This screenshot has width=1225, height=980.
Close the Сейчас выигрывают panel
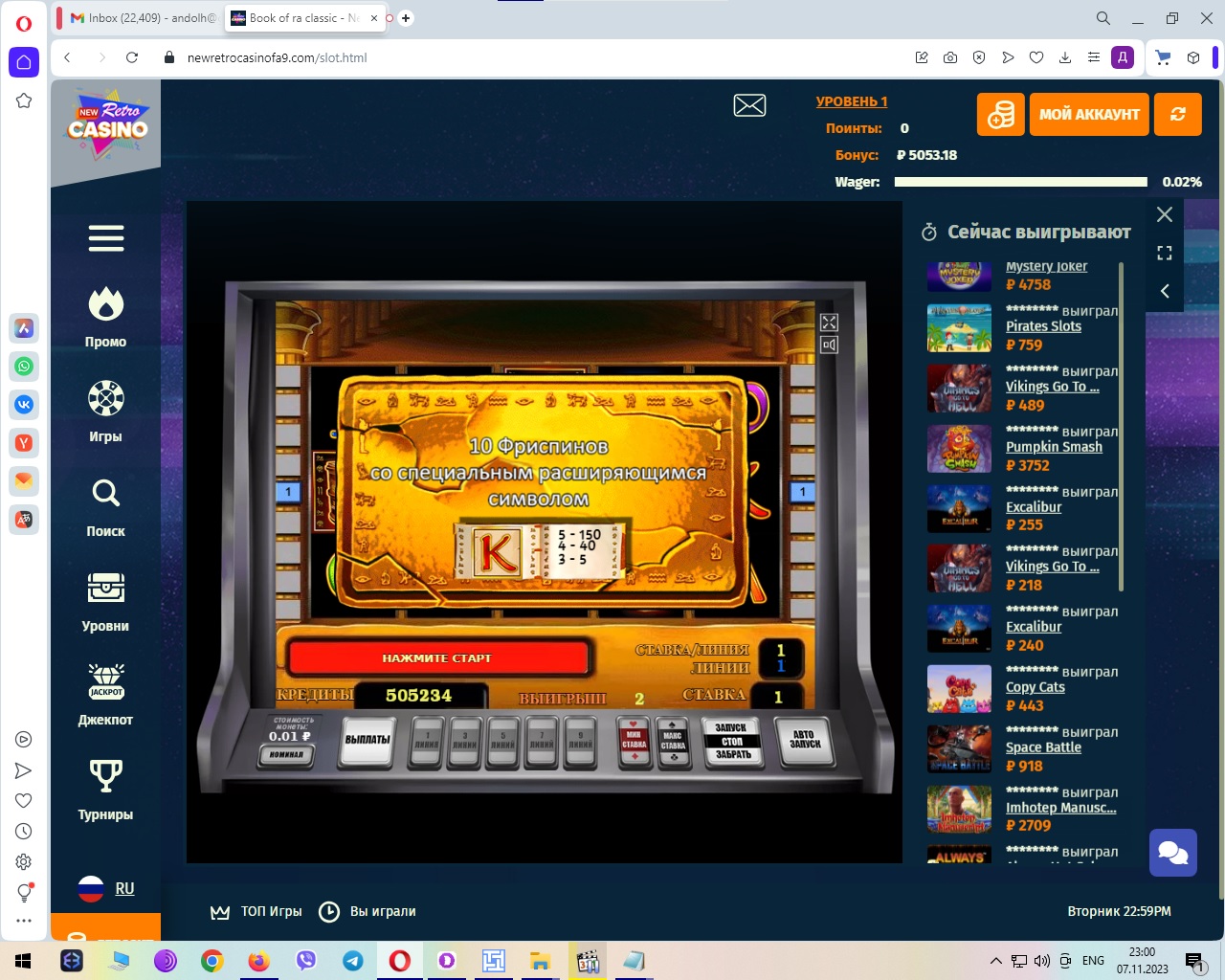click(1165, 214)
